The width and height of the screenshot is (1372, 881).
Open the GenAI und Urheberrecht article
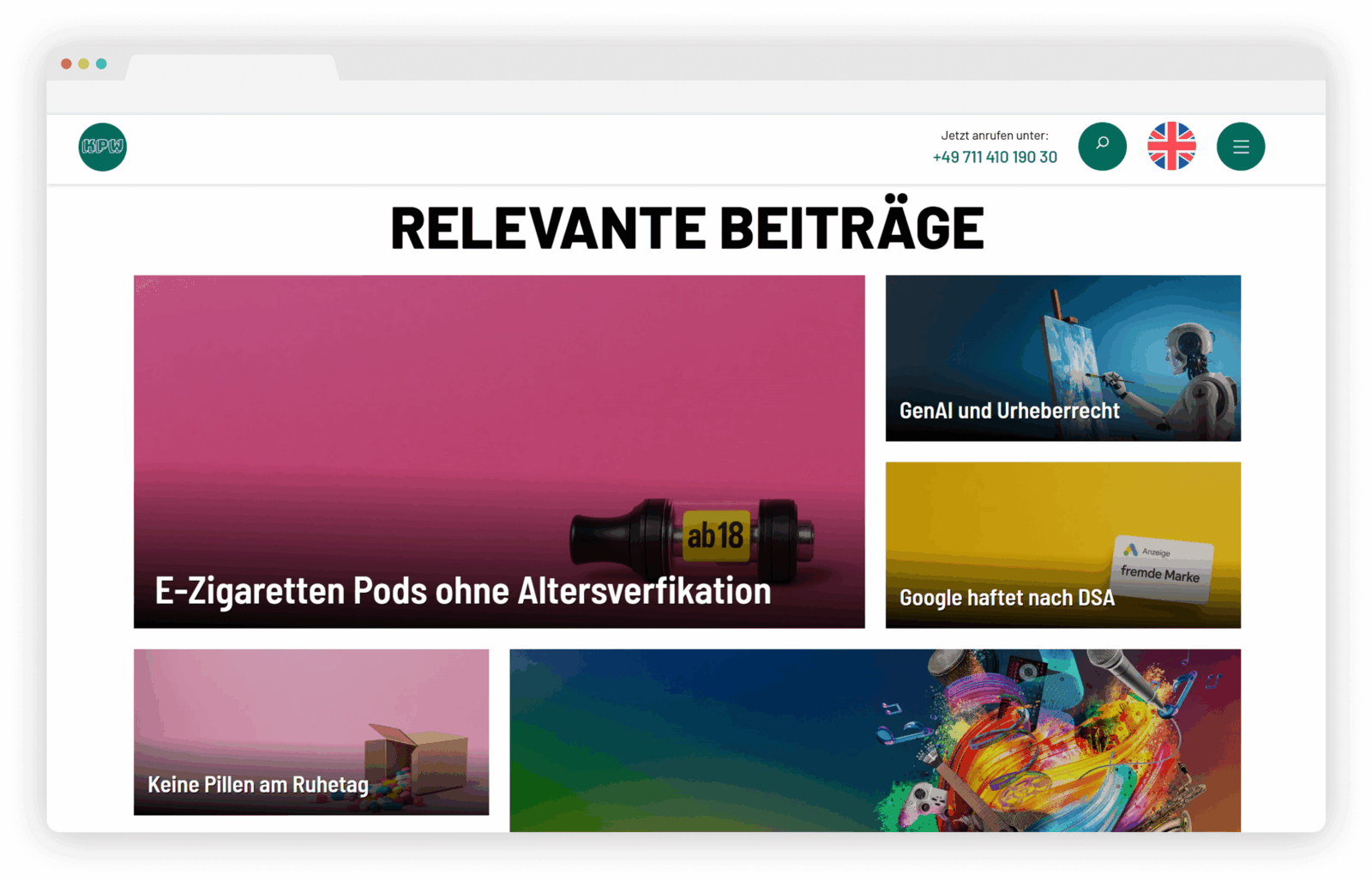pyautogui.click(x=1062, y=358)
